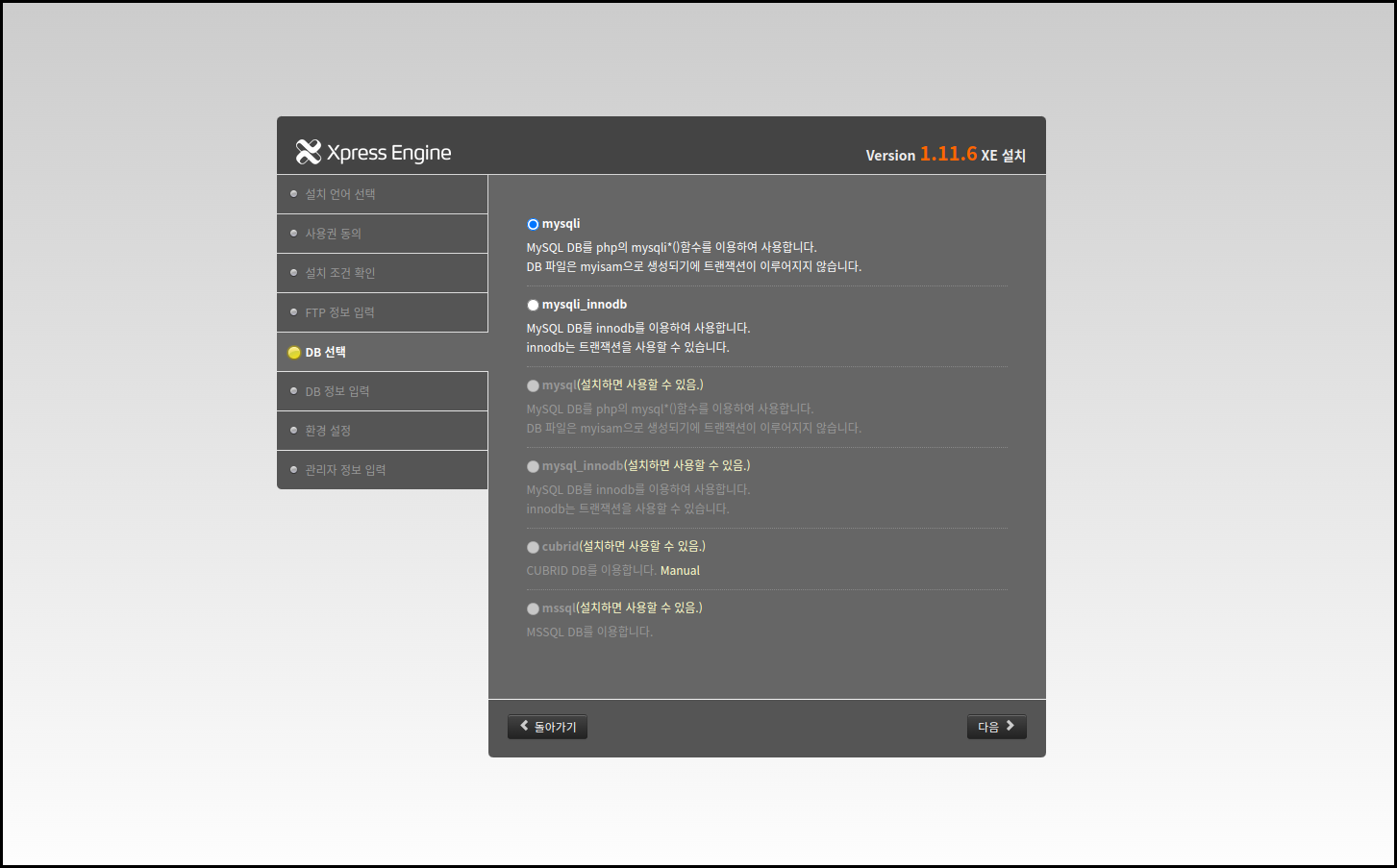
Task: Select the mysqli_innodb radio button
Action: [x=533, y=305]
